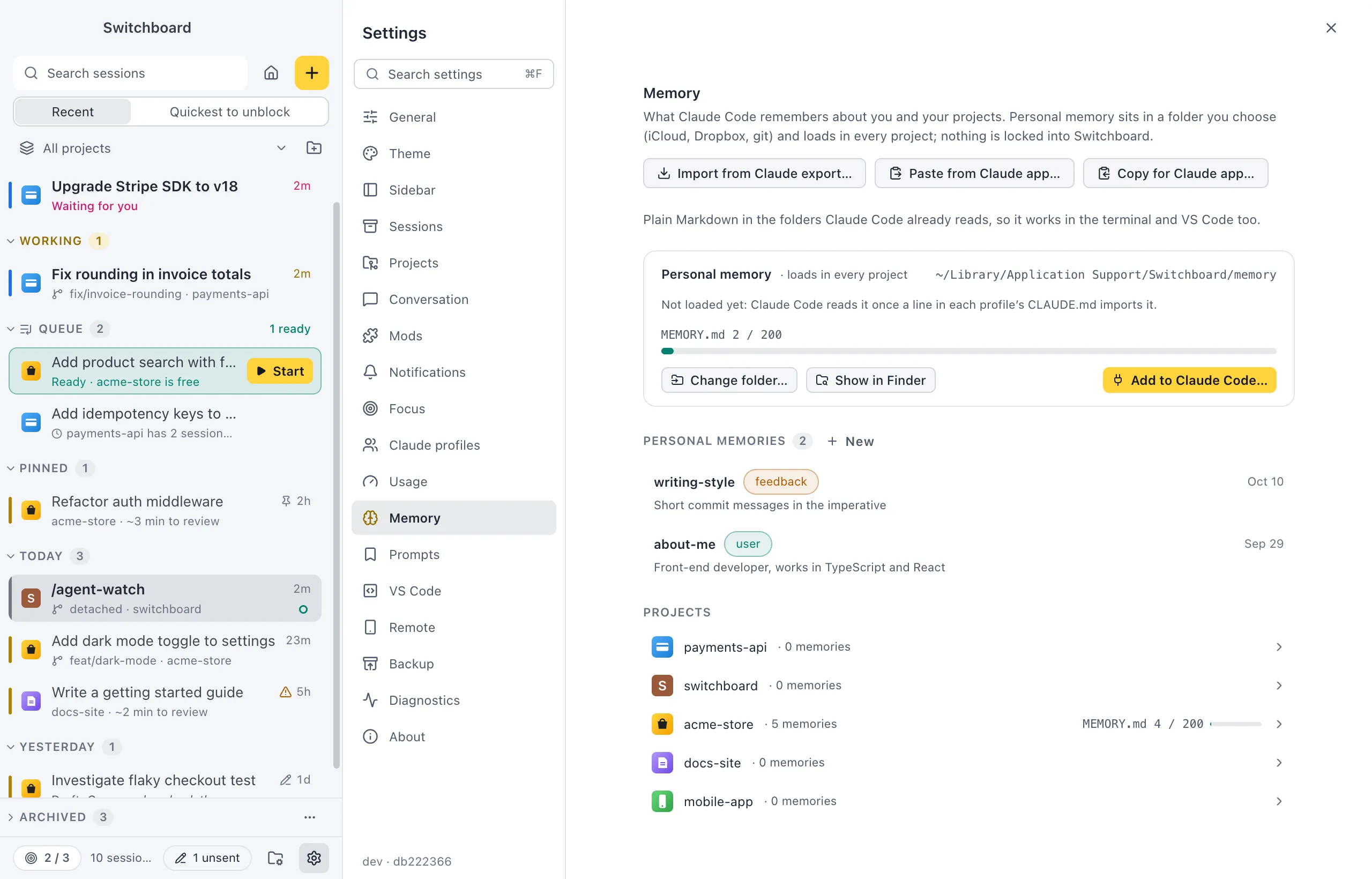The height and width of the screenshot is (879, 1372).
Task: Collapse the QUEUE section
Action: 11,329
